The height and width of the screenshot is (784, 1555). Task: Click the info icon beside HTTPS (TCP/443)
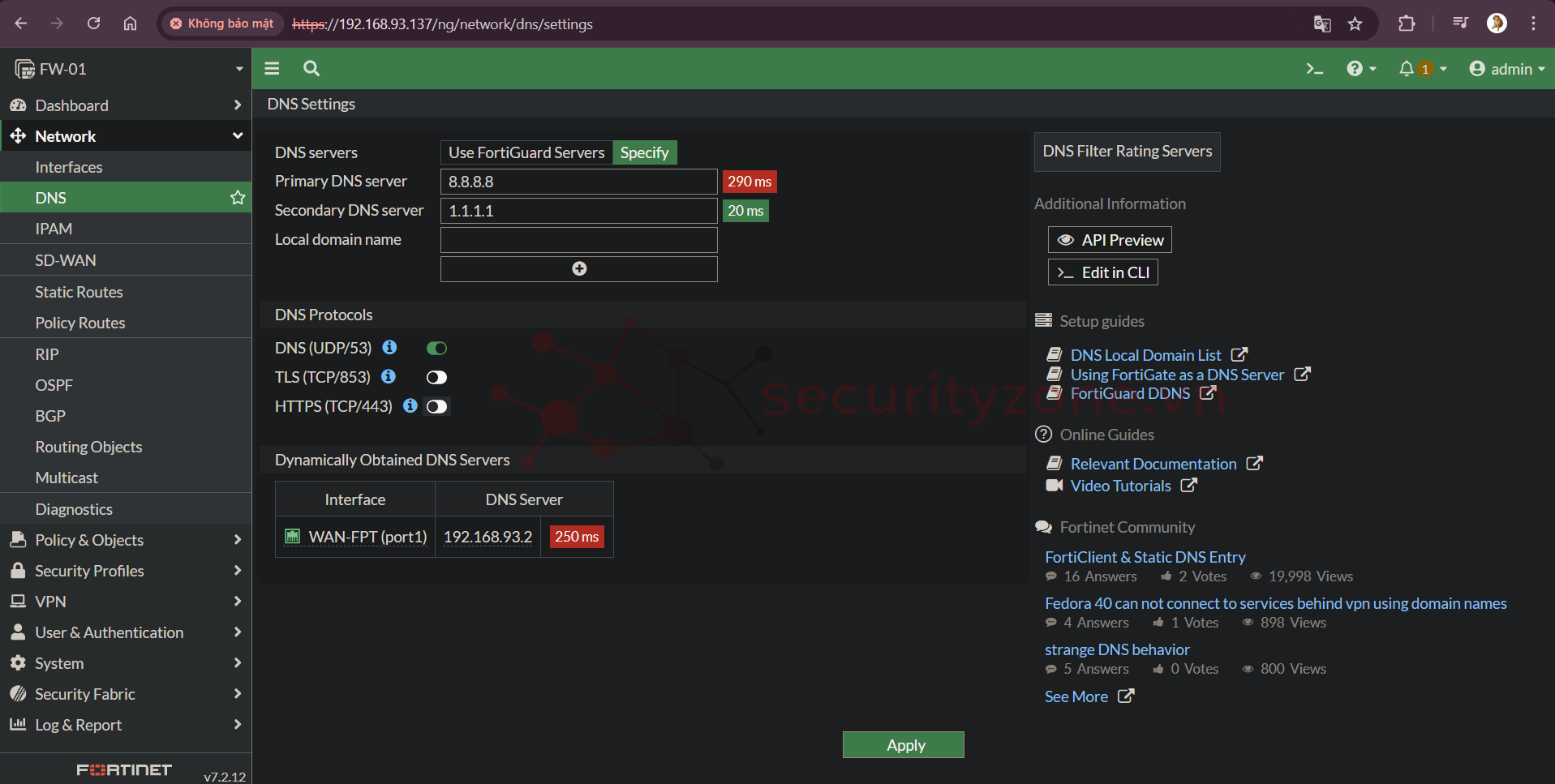(x=410, y=406)
